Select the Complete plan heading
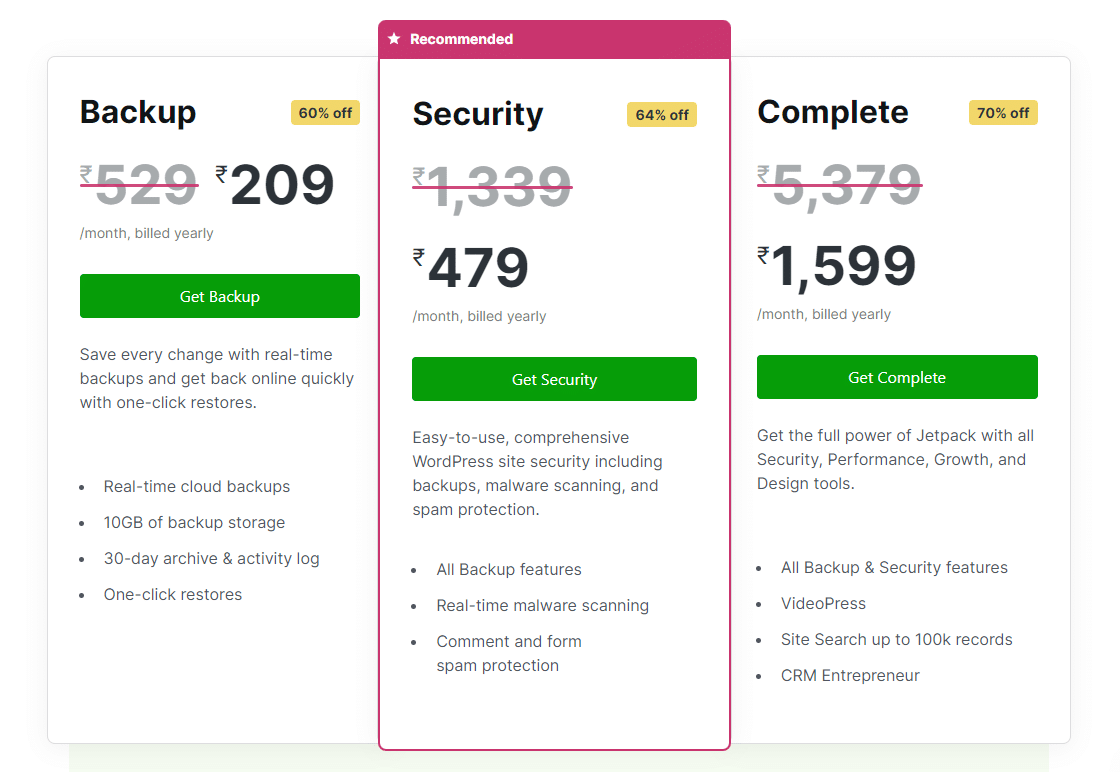The width and height of the screenshot is (1120, 772). click(833, 112)
